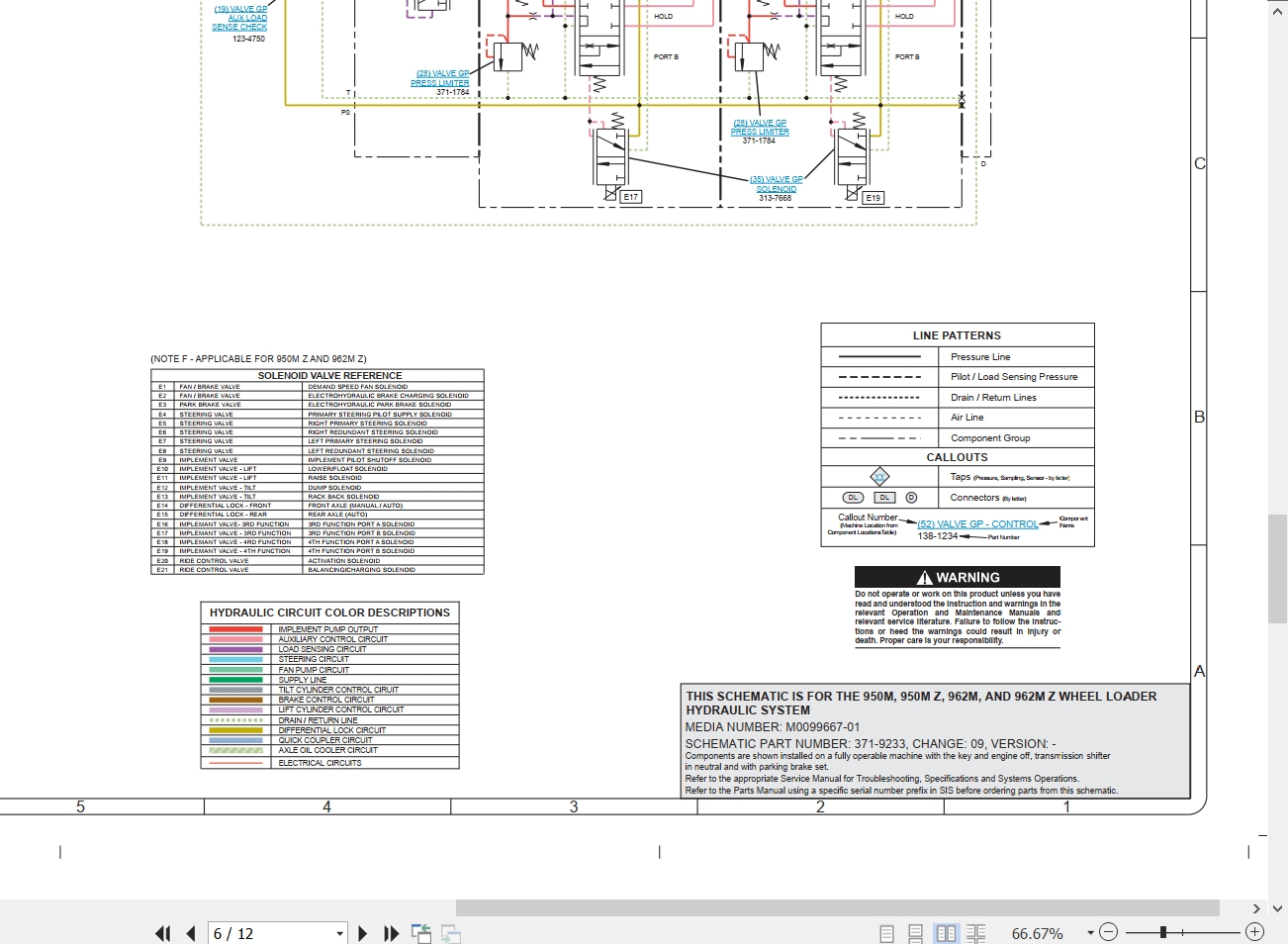Click the next view icon
1288x944 pixels.
451,933
